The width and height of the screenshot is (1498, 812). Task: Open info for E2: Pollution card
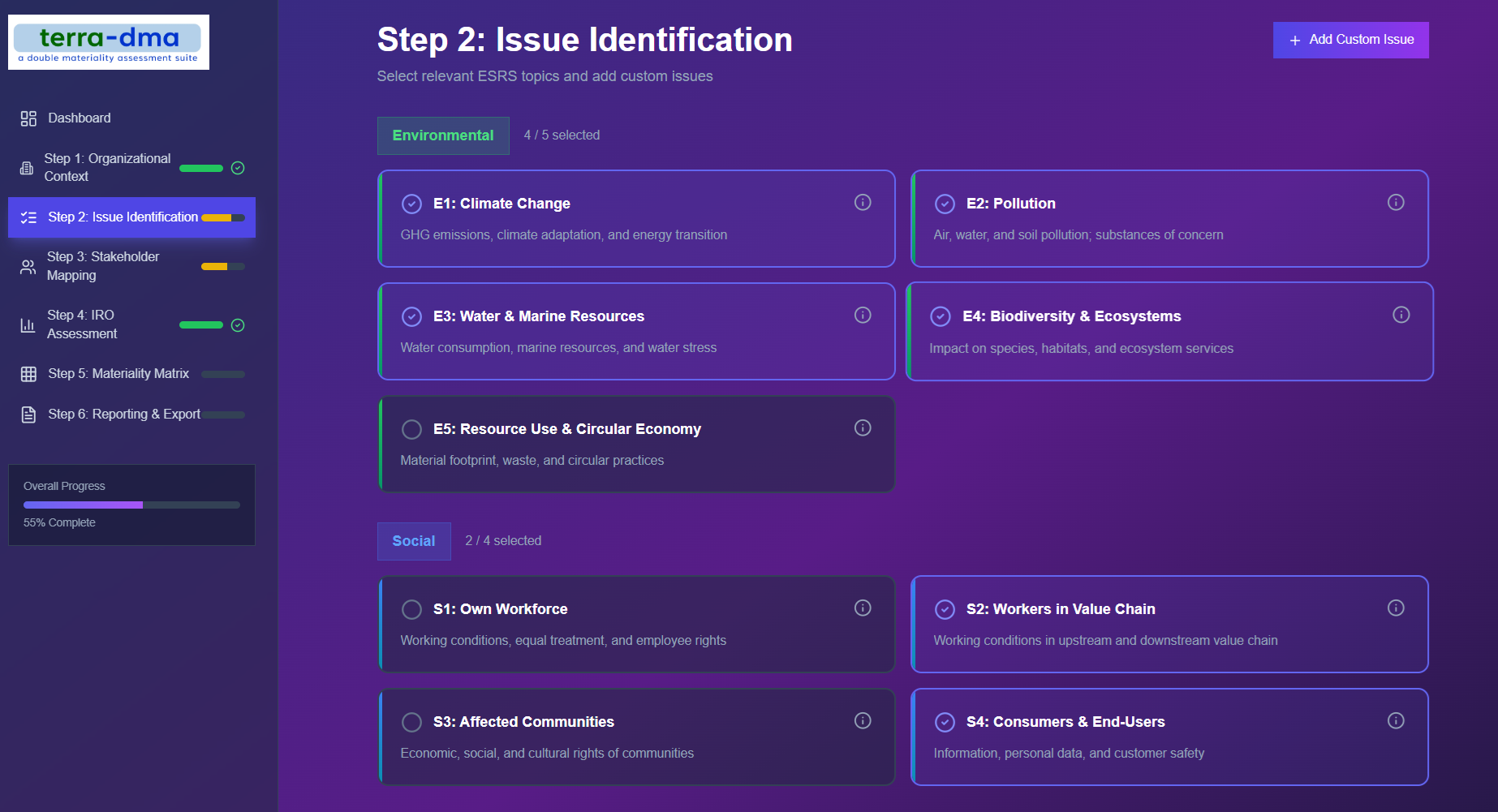click(1396, 202)
